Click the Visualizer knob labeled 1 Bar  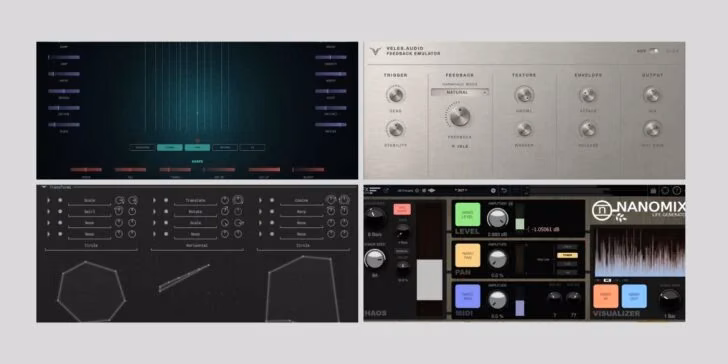pos(670,300)
